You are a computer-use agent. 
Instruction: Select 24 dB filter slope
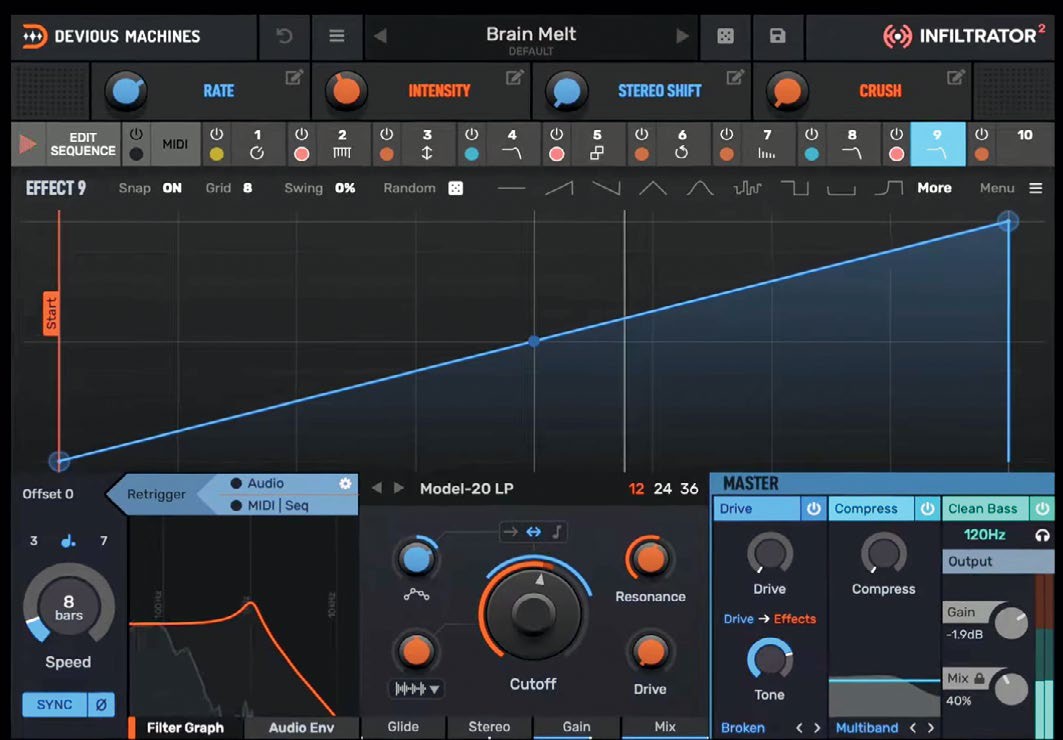(x=662, y=489)
